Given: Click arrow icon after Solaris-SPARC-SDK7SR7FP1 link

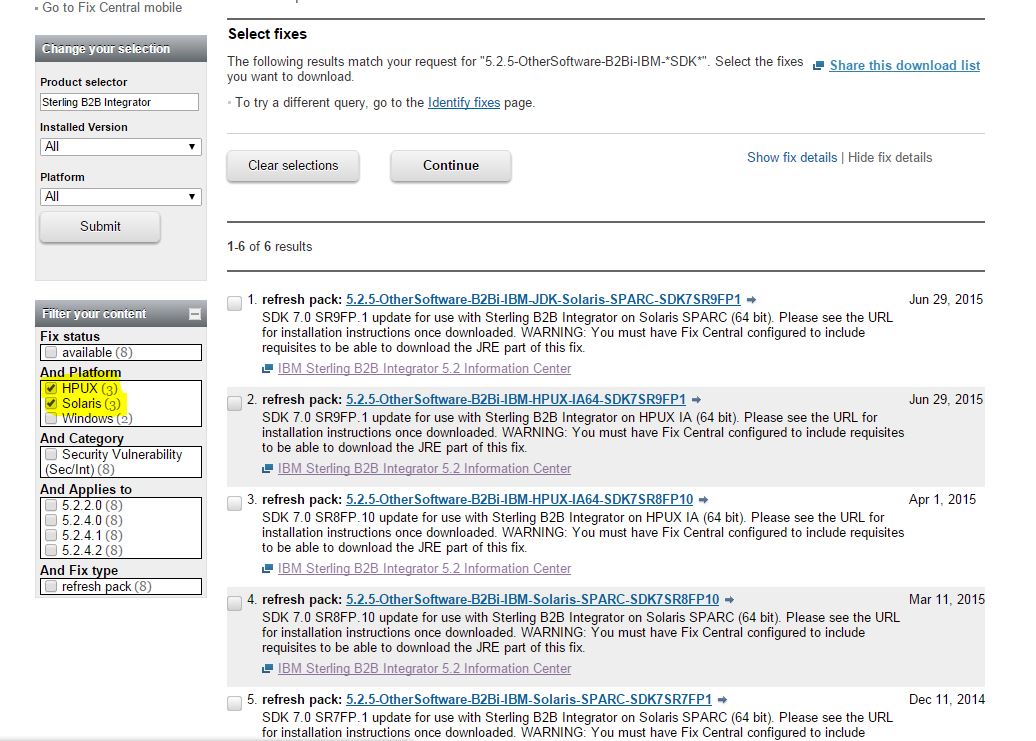Looking at the screenshot, I should tap(721, 700).
